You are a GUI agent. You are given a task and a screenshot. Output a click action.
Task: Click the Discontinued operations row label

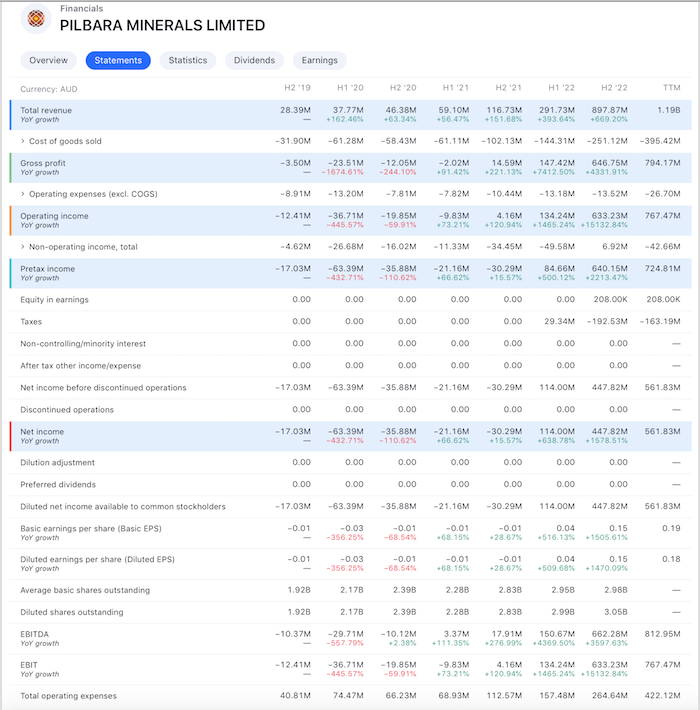(67, 410)
